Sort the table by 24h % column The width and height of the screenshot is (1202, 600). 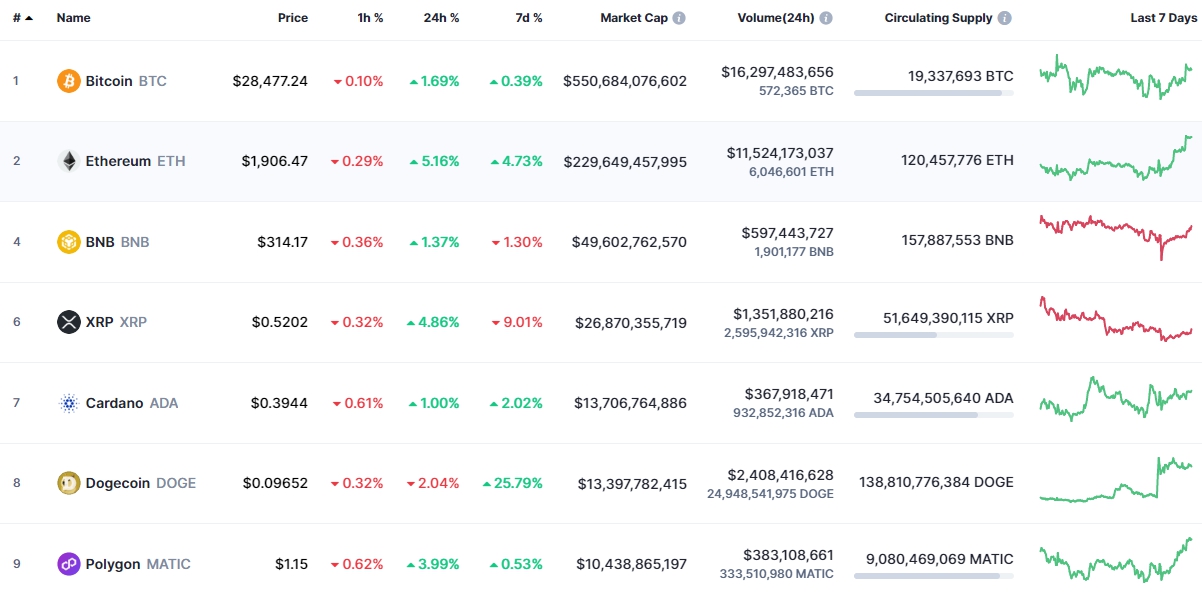tap(442, 18)
